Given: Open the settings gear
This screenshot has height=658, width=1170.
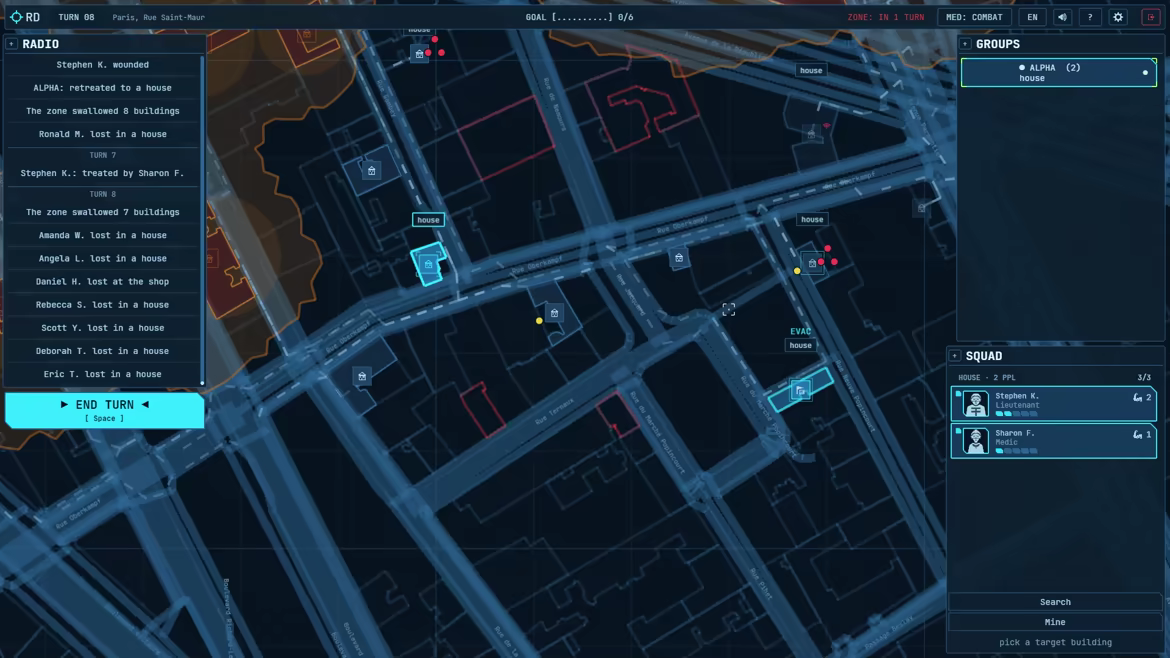Looking at the screenshot, I should tap(1118, 17).
